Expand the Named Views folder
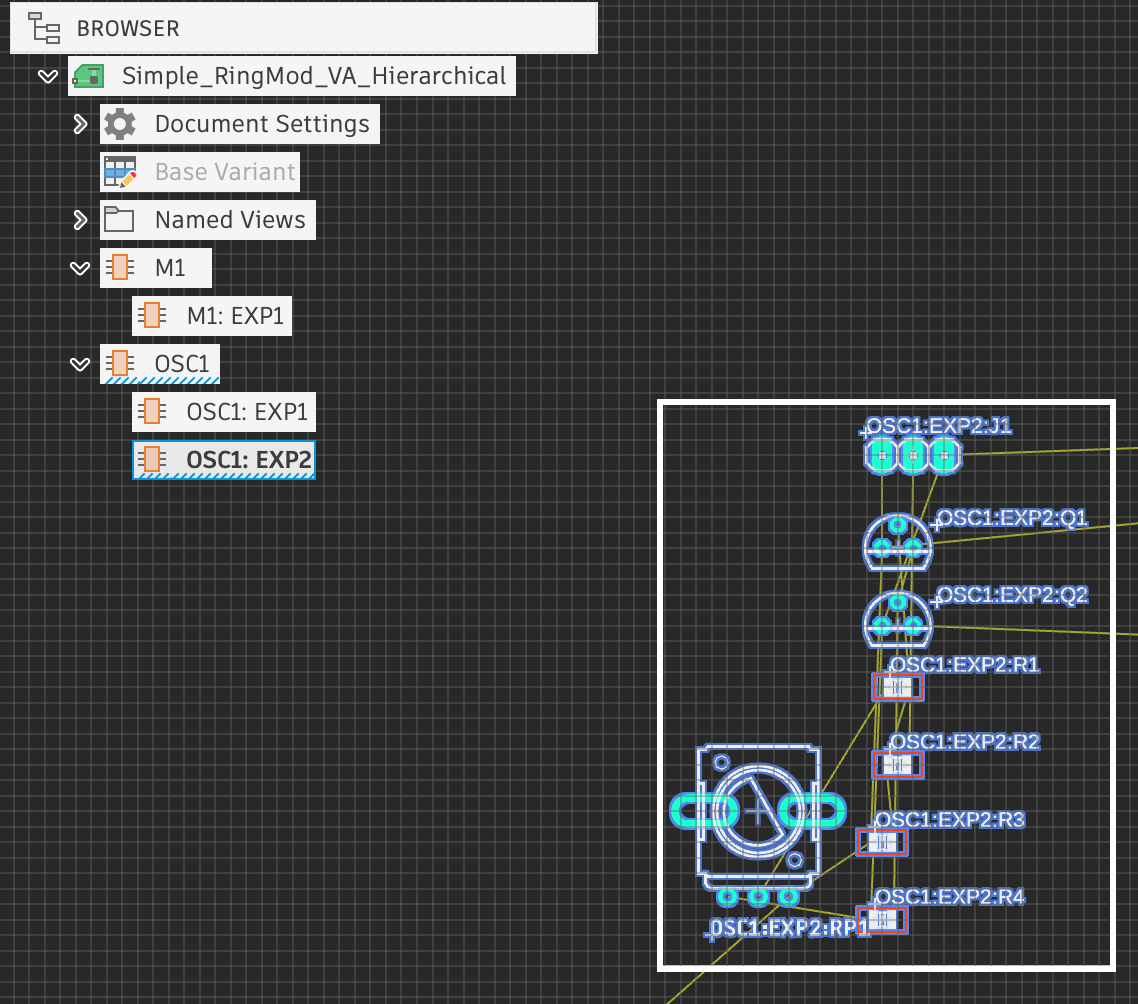 click(x=80, y=220)
